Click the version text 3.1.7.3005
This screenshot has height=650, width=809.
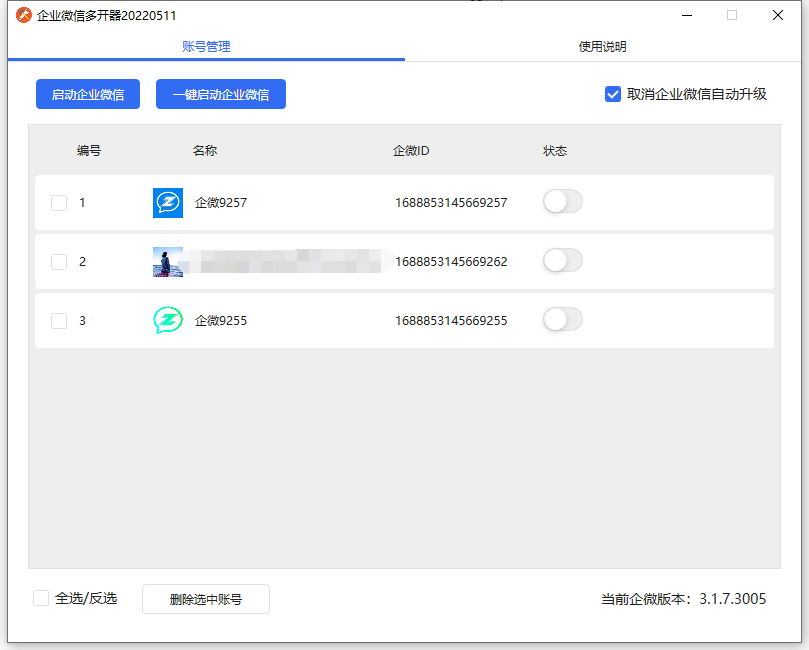(x=733, y=599)
